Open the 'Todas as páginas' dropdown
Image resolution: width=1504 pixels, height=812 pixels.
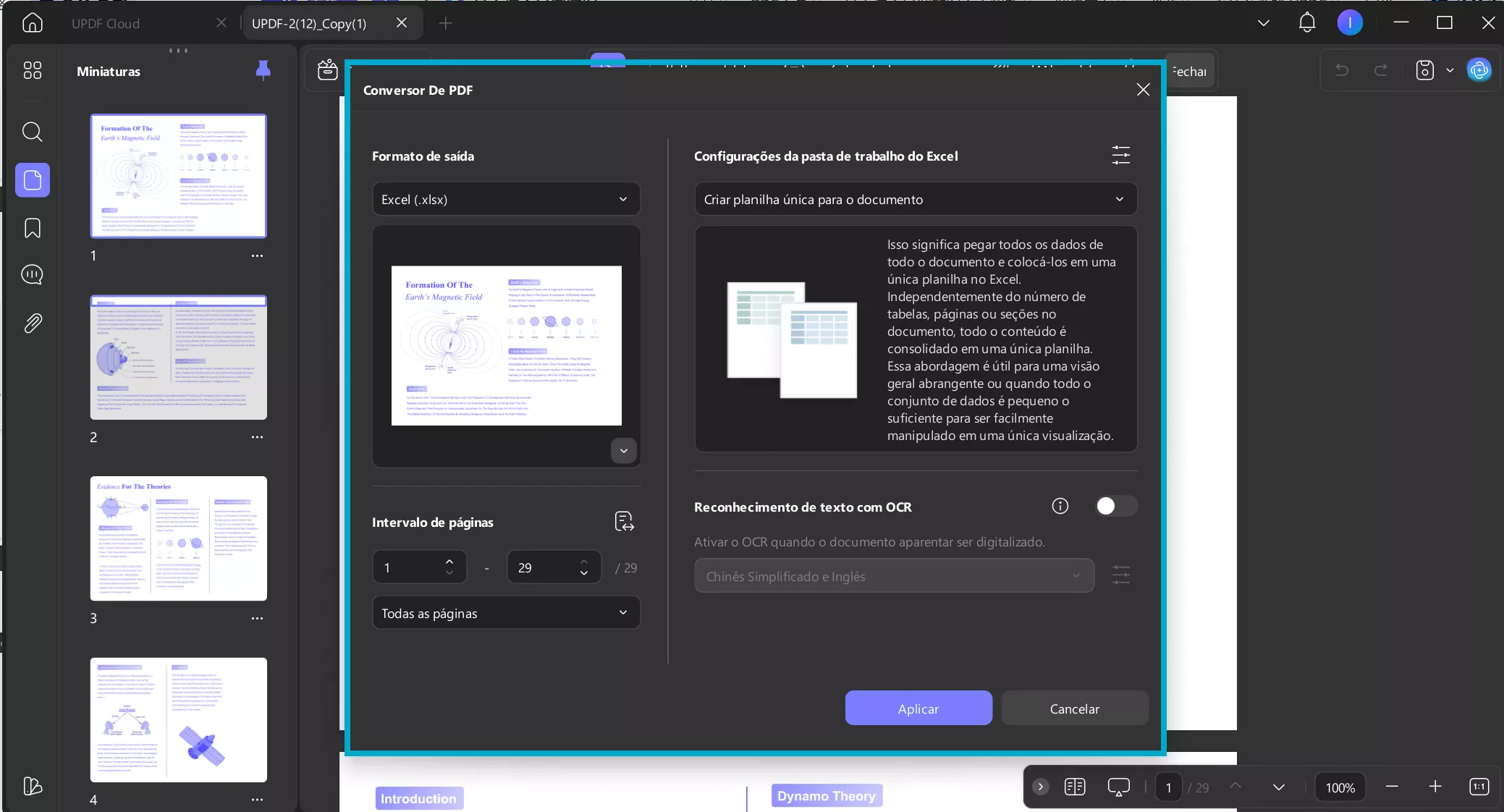point(506,613)
